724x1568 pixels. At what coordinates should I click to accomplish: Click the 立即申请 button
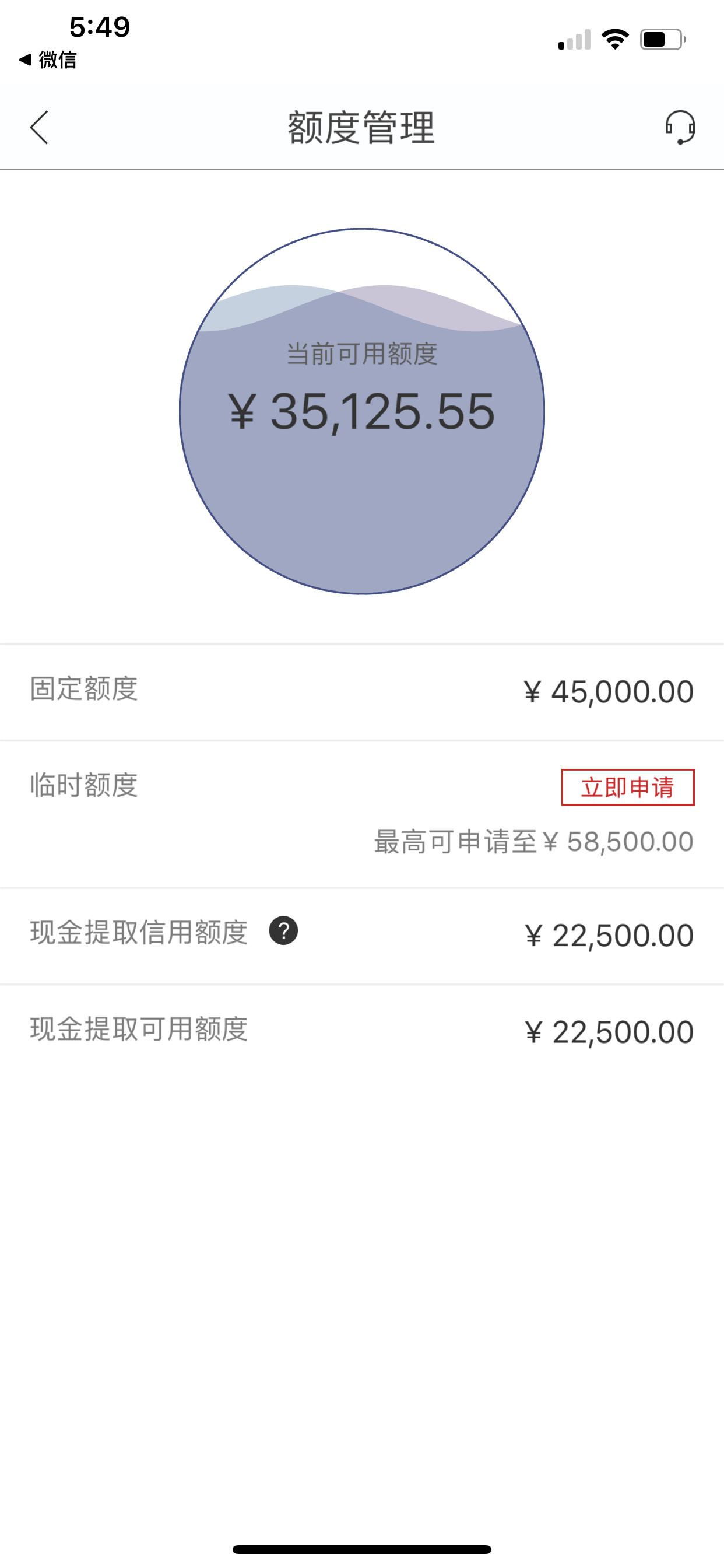point(627,787)
